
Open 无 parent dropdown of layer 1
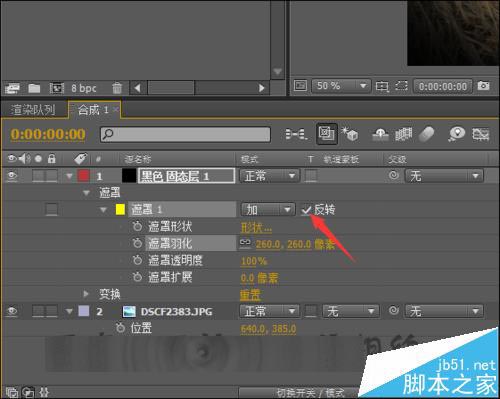[x=444, y=176]
